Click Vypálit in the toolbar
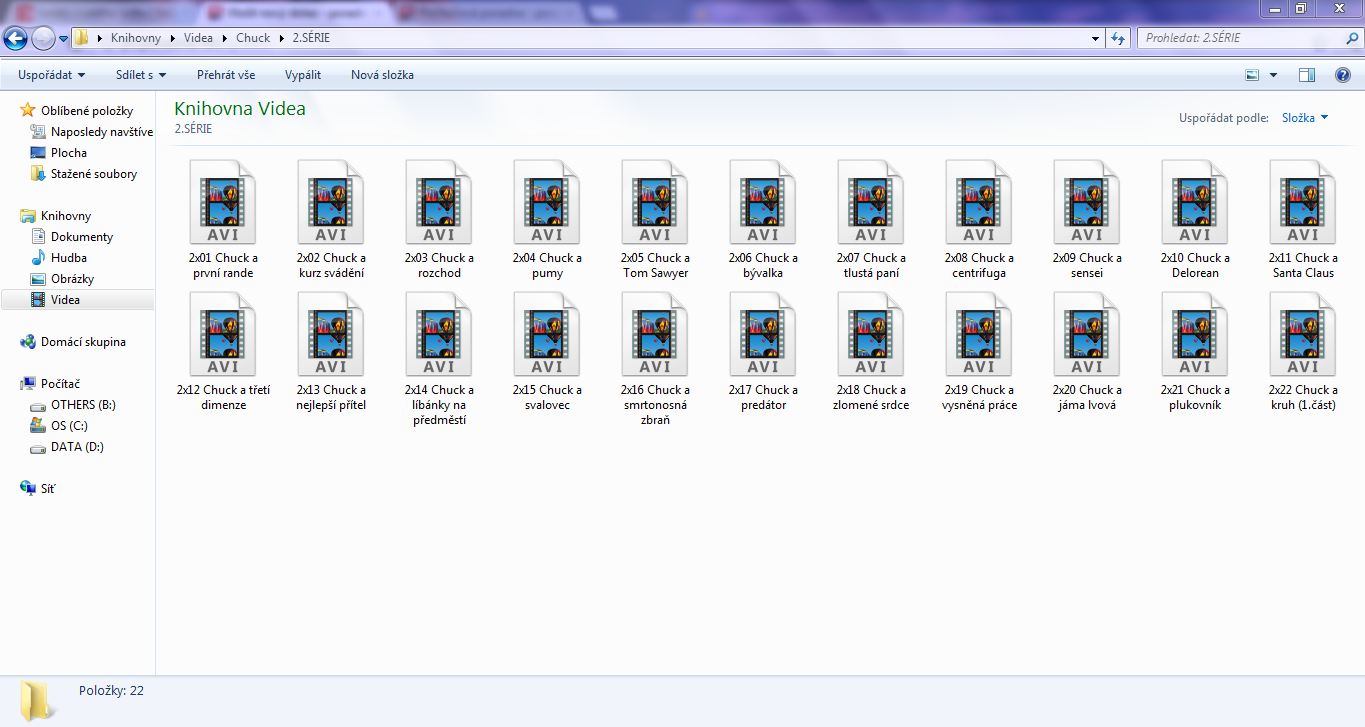The height and width of the screenshot is (727, 1365). [x=303, y=75]
